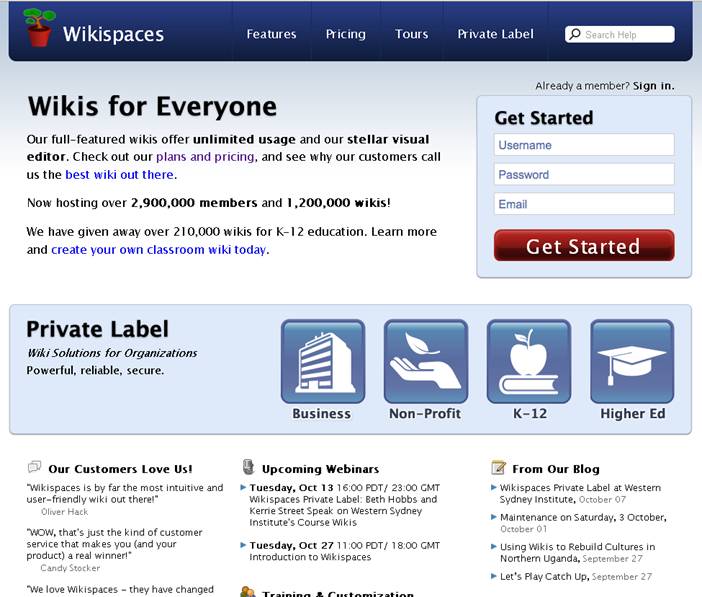Screen dimensions: 702x597
Task: Open the Features menu item
Action: click(271, 34)
